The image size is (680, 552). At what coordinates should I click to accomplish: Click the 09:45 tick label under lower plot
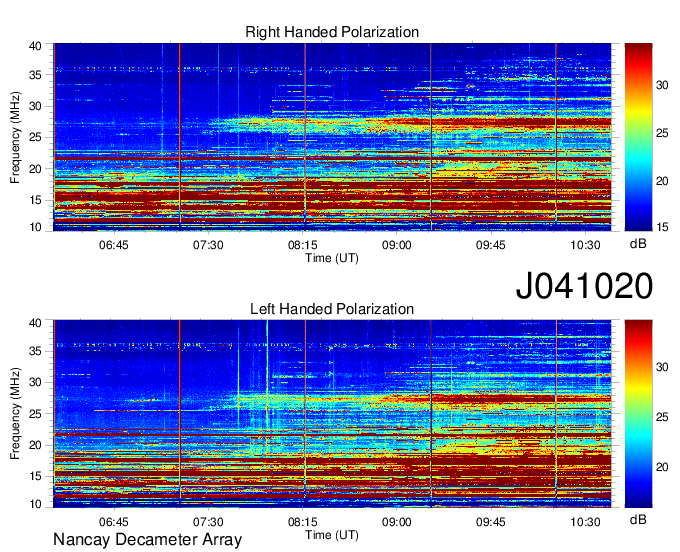[x=490, y=522]
